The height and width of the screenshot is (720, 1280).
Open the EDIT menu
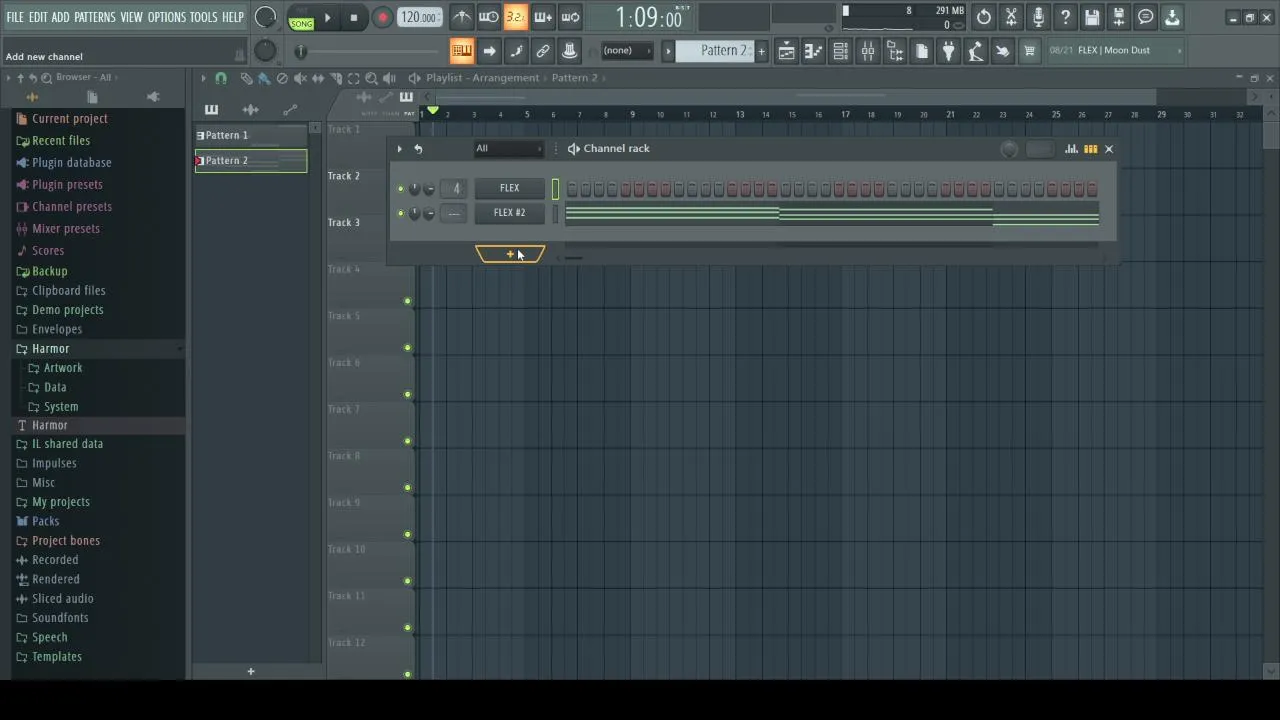point(38,17)
